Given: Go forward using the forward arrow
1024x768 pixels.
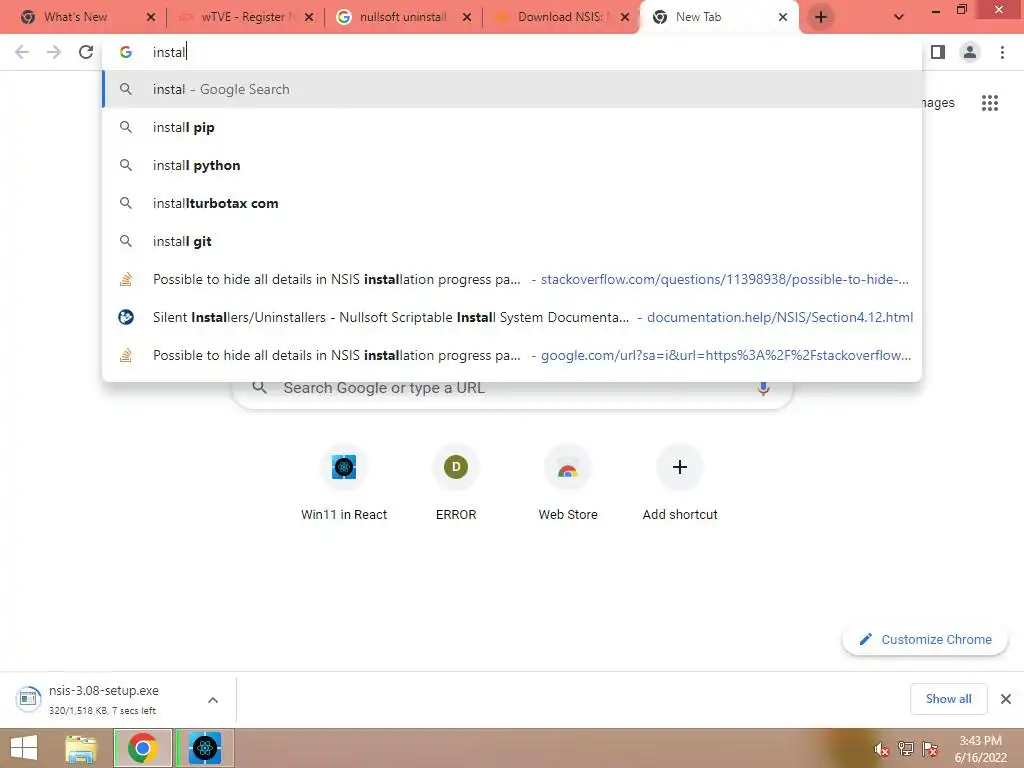Looking at the screenshot, I should [x=54, y=52].
